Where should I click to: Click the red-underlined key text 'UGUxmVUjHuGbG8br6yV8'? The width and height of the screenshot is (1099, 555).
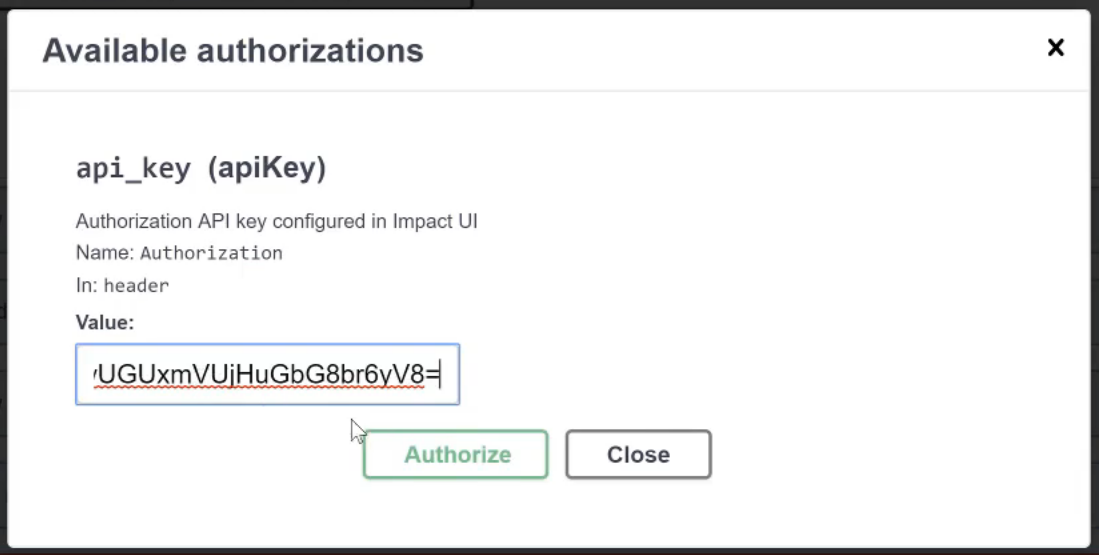260,375
